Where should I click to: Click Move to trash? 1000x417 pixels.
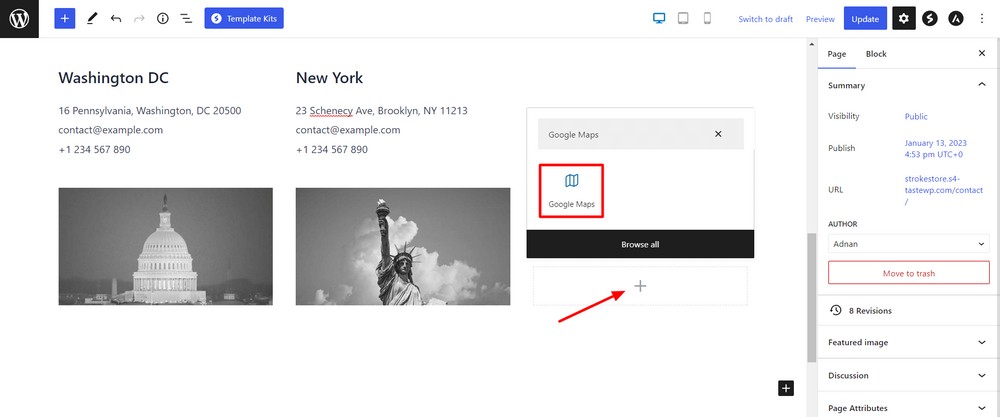click(x=908, y=273)
